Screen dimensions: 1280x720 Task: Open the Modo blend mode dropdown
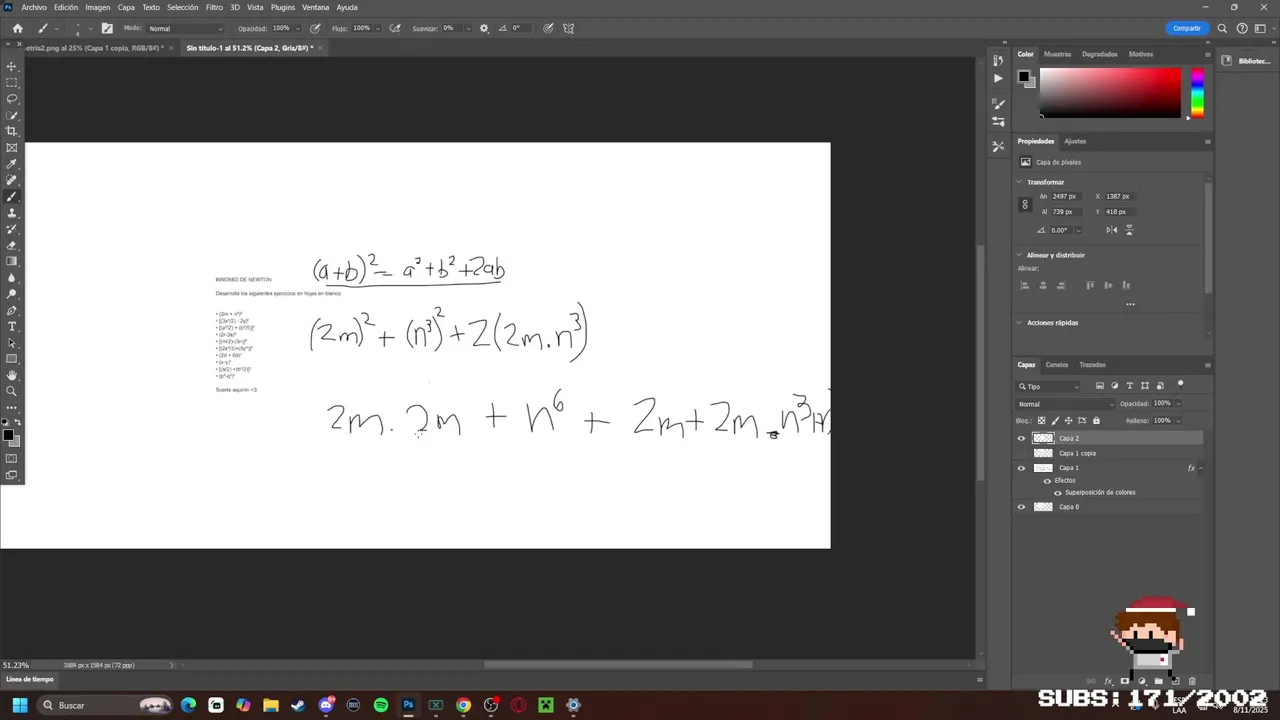pyautogui.click(x=186, y=28)
